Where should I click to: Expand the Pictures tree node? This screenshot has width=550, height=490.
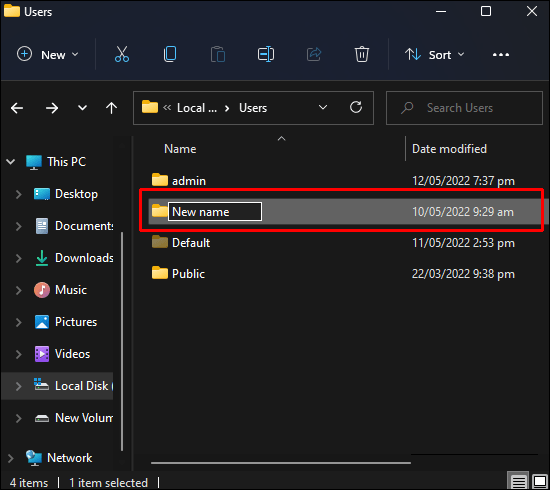coord(19,322)
